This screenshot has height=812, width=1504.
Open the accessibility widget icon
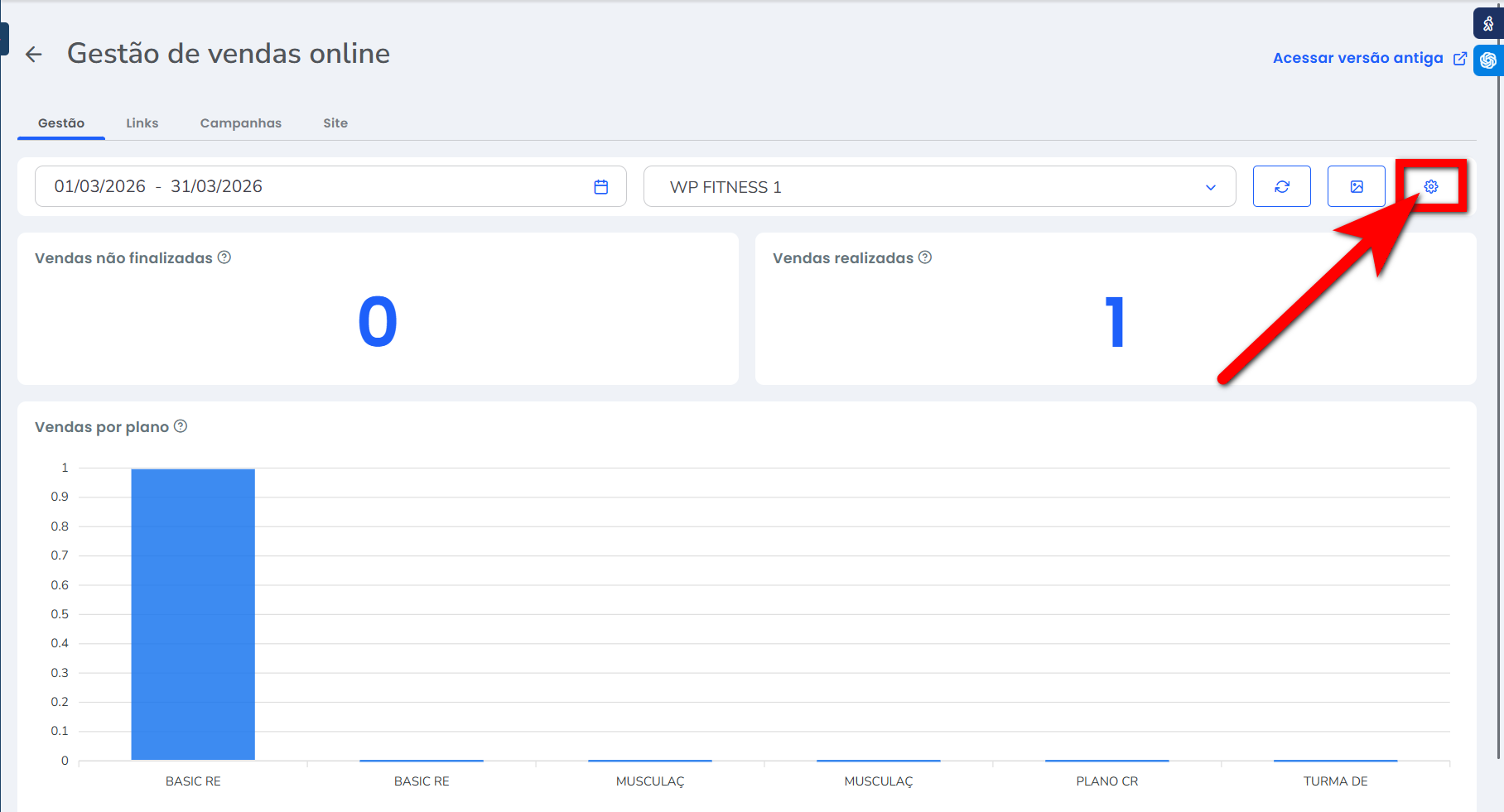tap(1487, 24)
